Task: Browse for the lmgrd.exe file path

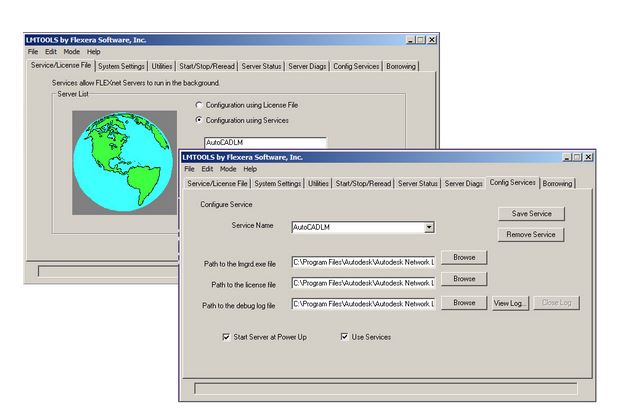Action: coord(463,258)
